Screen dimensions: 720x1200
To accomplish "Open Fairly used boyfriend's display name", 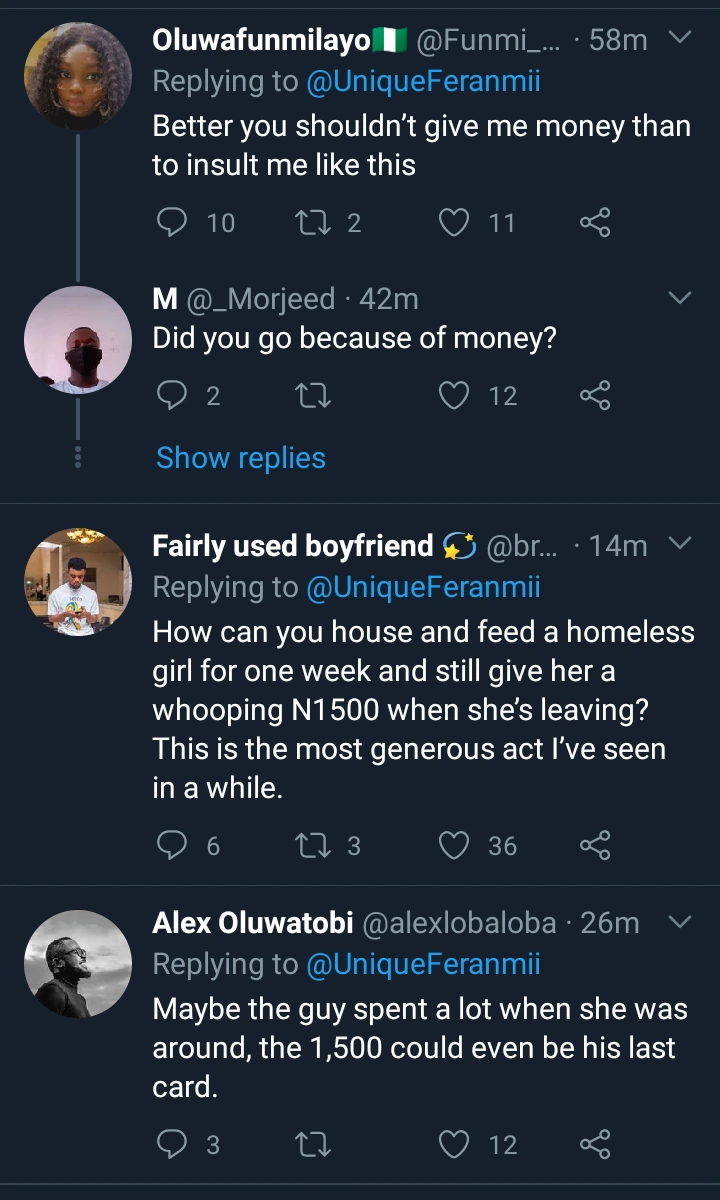I will (x=293, y=546).
